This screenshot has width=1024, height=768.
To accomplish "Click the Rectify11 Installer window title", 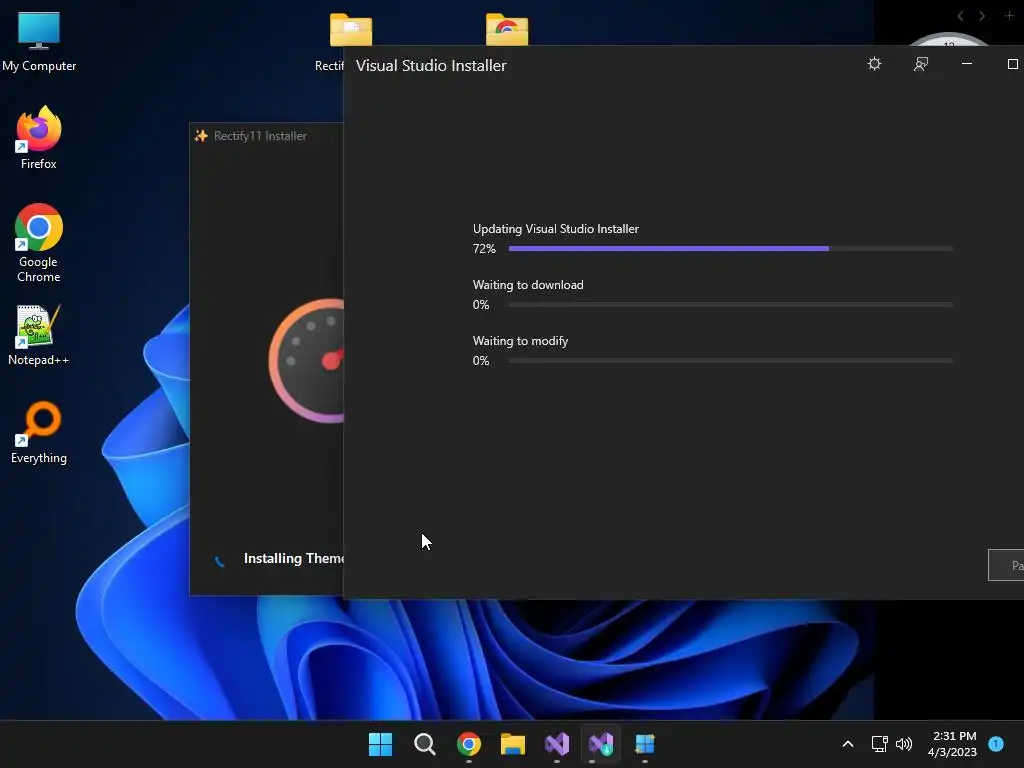I will tap(260, 136).
